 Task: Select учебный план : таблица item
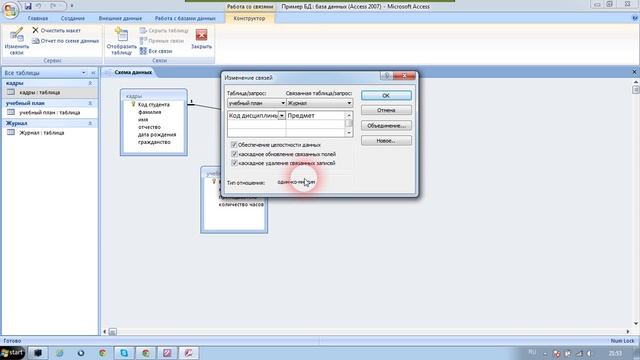(49, 112)
